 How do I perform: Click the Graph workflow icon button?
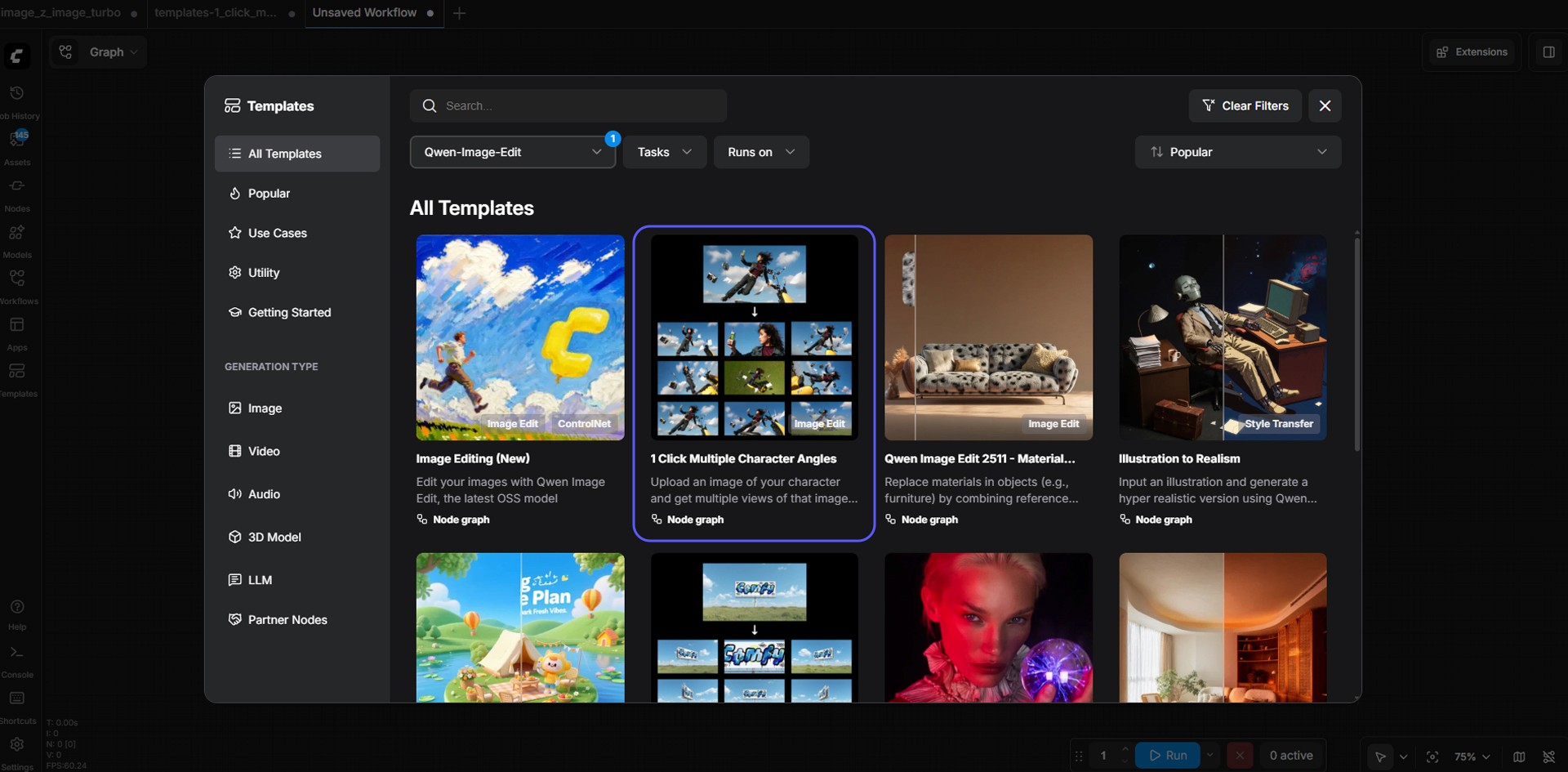point(66,52)
